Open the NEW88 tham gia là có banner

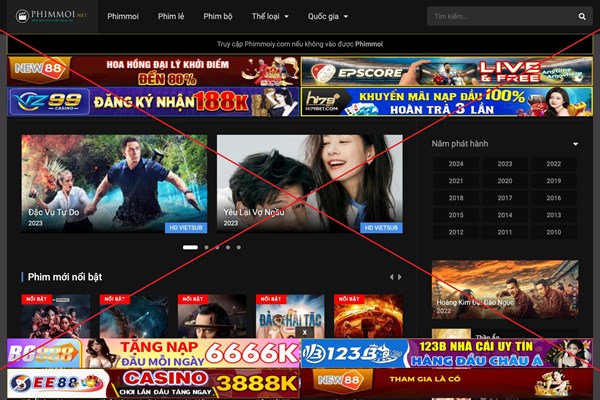[447, 383]
